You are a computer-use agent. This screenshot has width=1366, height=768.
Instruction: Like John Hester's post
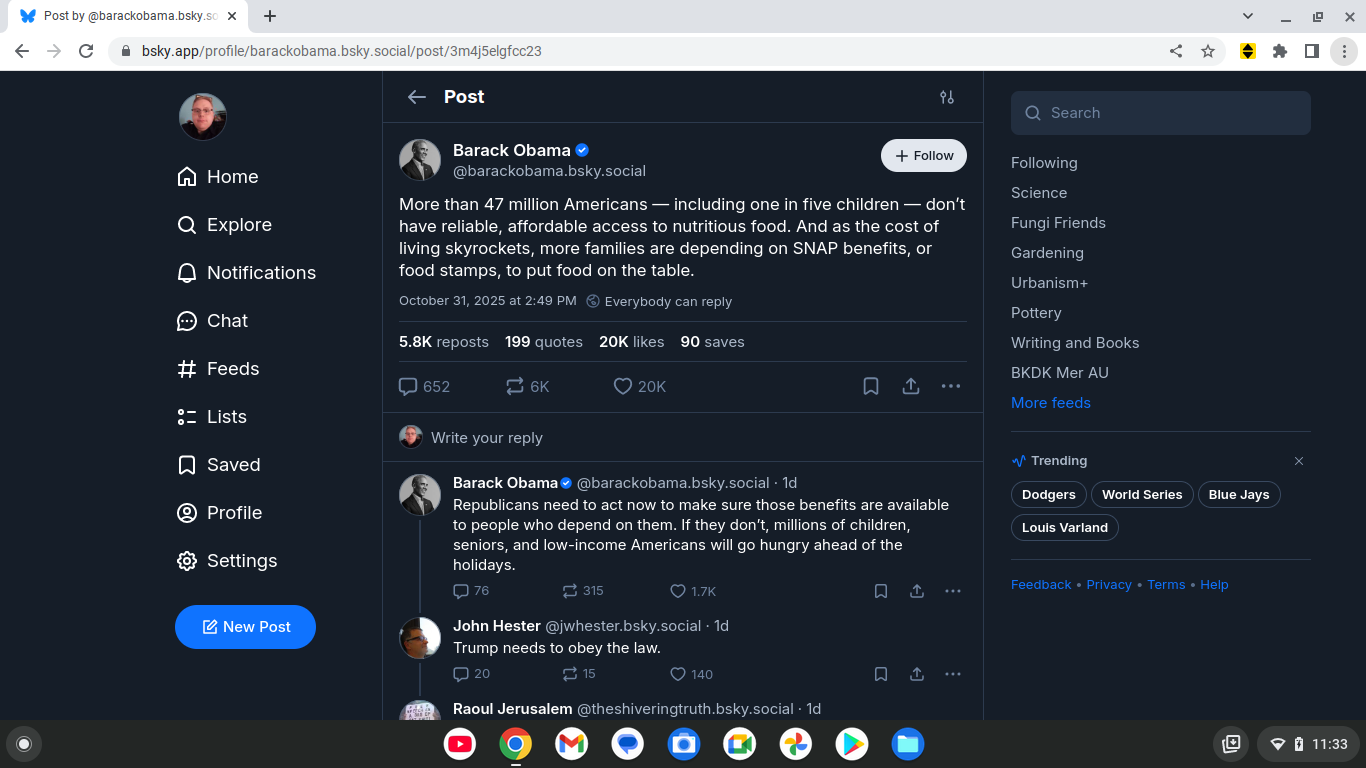pos(691,674)
